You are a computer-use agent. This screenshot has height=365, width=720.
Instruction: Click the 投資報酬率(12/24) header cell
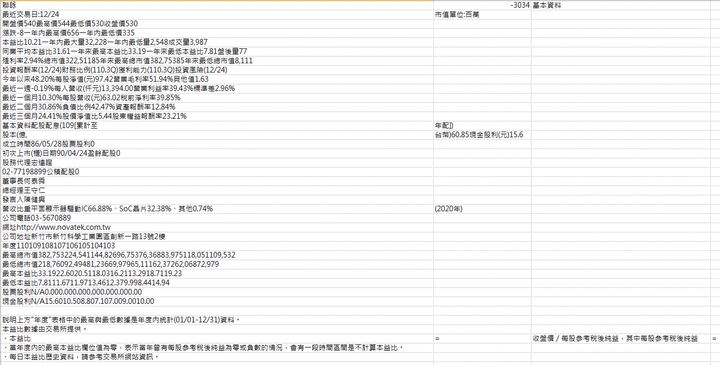click(217, 70)
